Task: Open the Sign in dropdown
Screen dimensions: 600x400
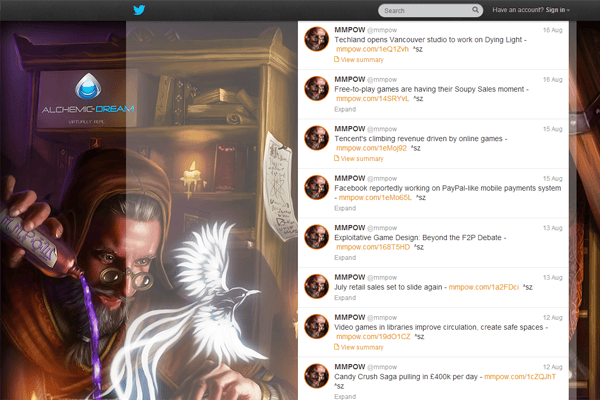Action: click(x=558, y=10)
